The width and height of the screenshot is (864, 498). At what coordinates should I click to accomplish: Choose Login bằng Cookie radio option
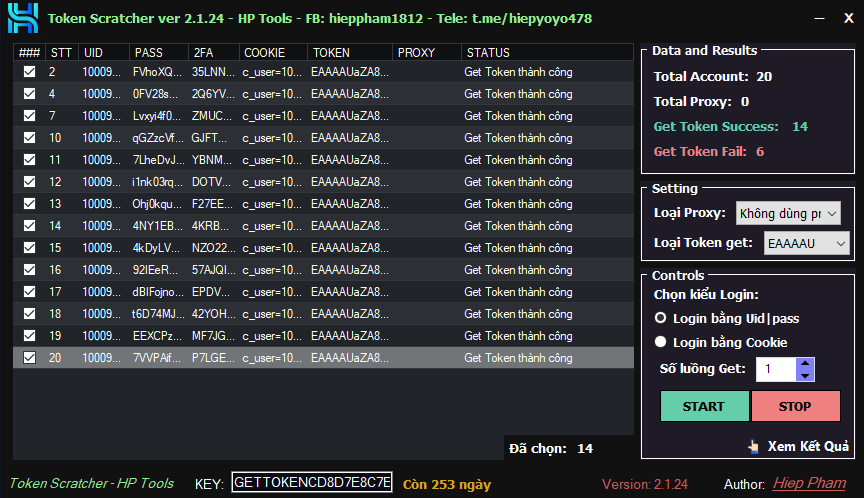click(x=660, y=342)
